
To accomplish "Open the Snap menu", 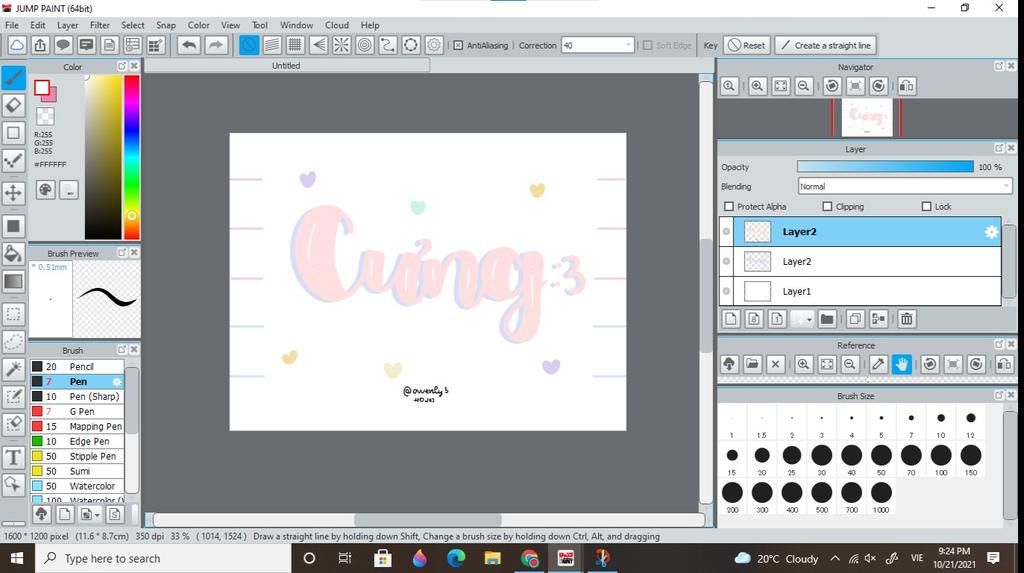I will 166,25.
